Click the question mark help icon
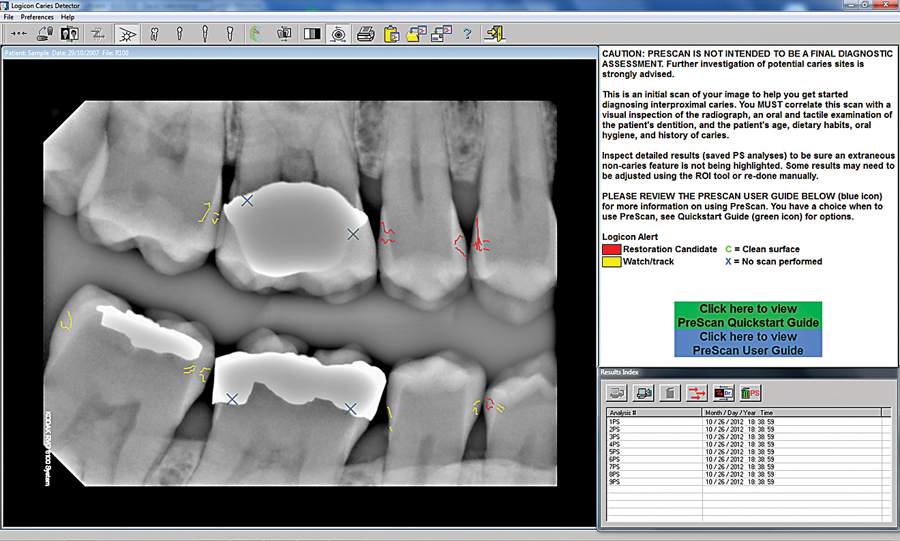 tap(466, 34)
